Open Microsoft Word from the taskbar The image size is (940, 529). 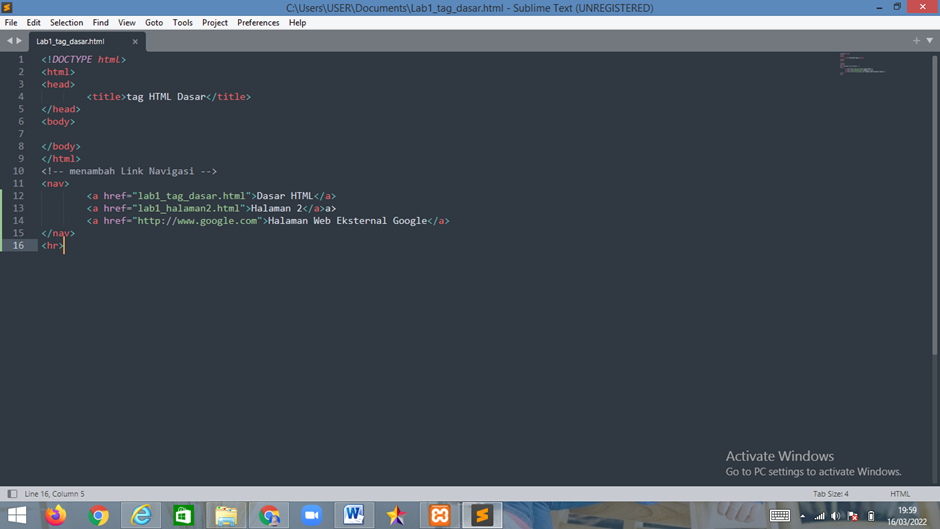tap(354, 516)
